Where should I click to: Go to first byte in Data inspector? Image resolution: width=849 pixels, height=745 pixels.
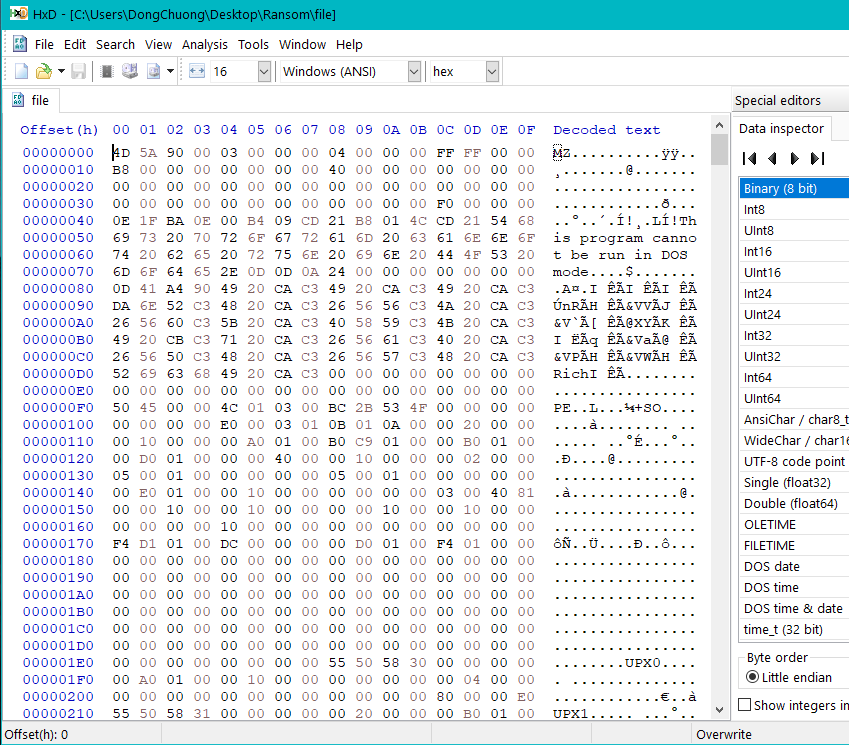click(750, 158)
